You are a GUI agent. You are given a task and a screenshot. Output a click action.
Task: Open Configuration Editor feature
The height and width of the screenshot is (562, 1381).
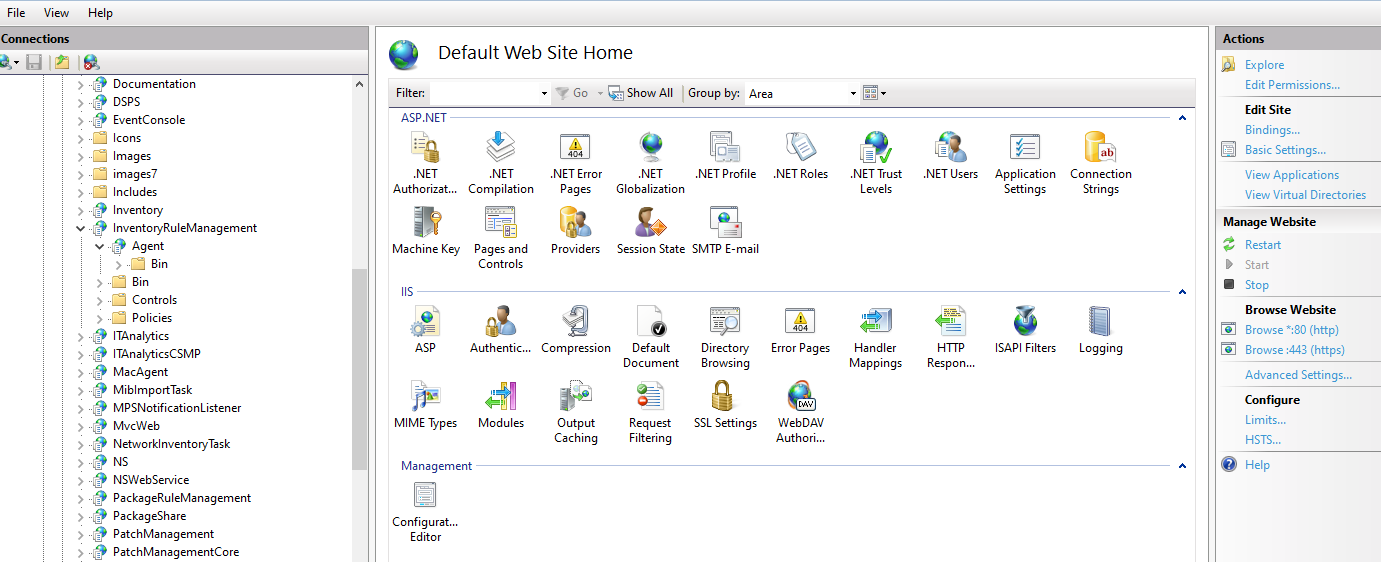click(425, 511)
